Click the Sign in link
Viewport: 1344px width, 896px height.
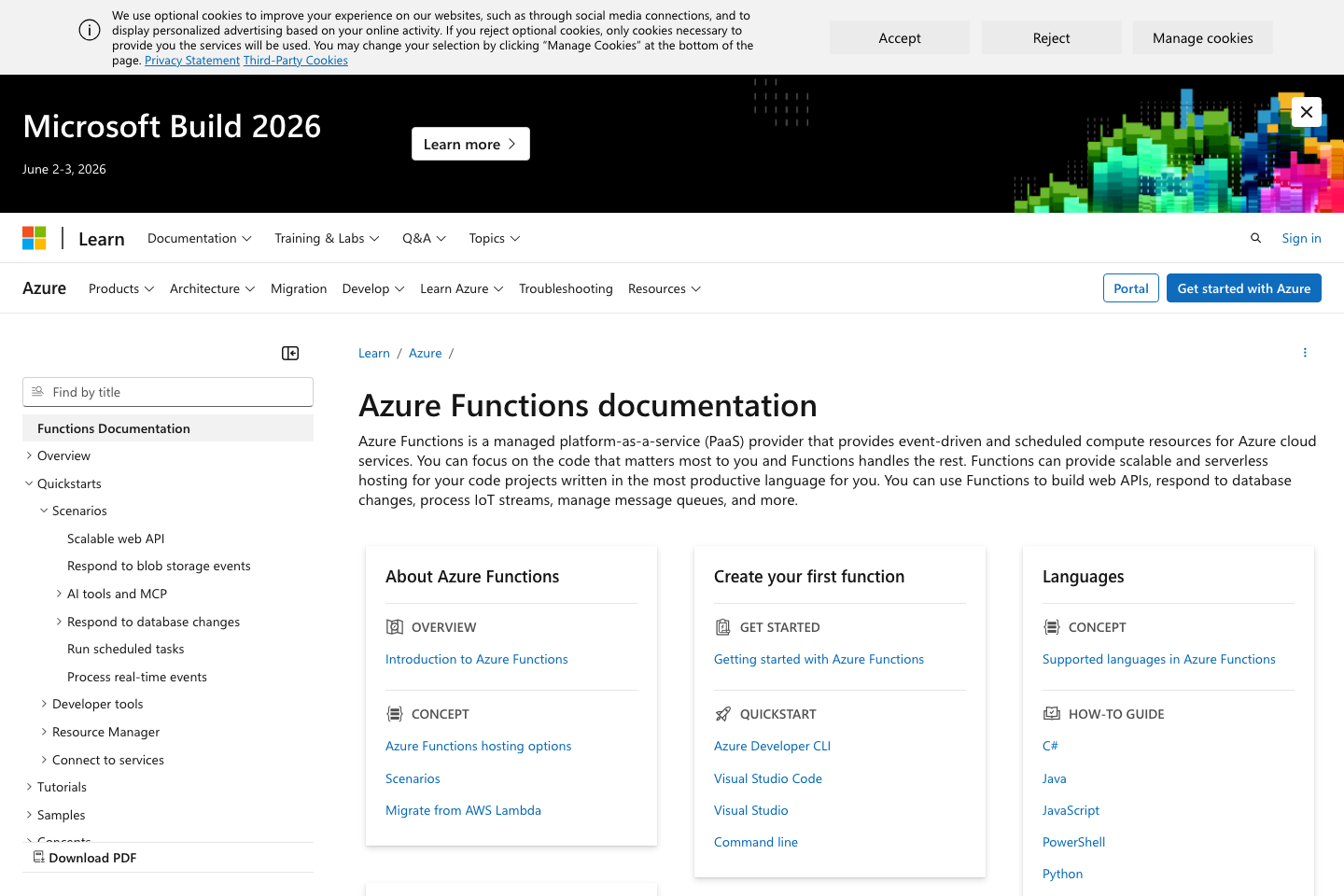[x=1301, y=238]
